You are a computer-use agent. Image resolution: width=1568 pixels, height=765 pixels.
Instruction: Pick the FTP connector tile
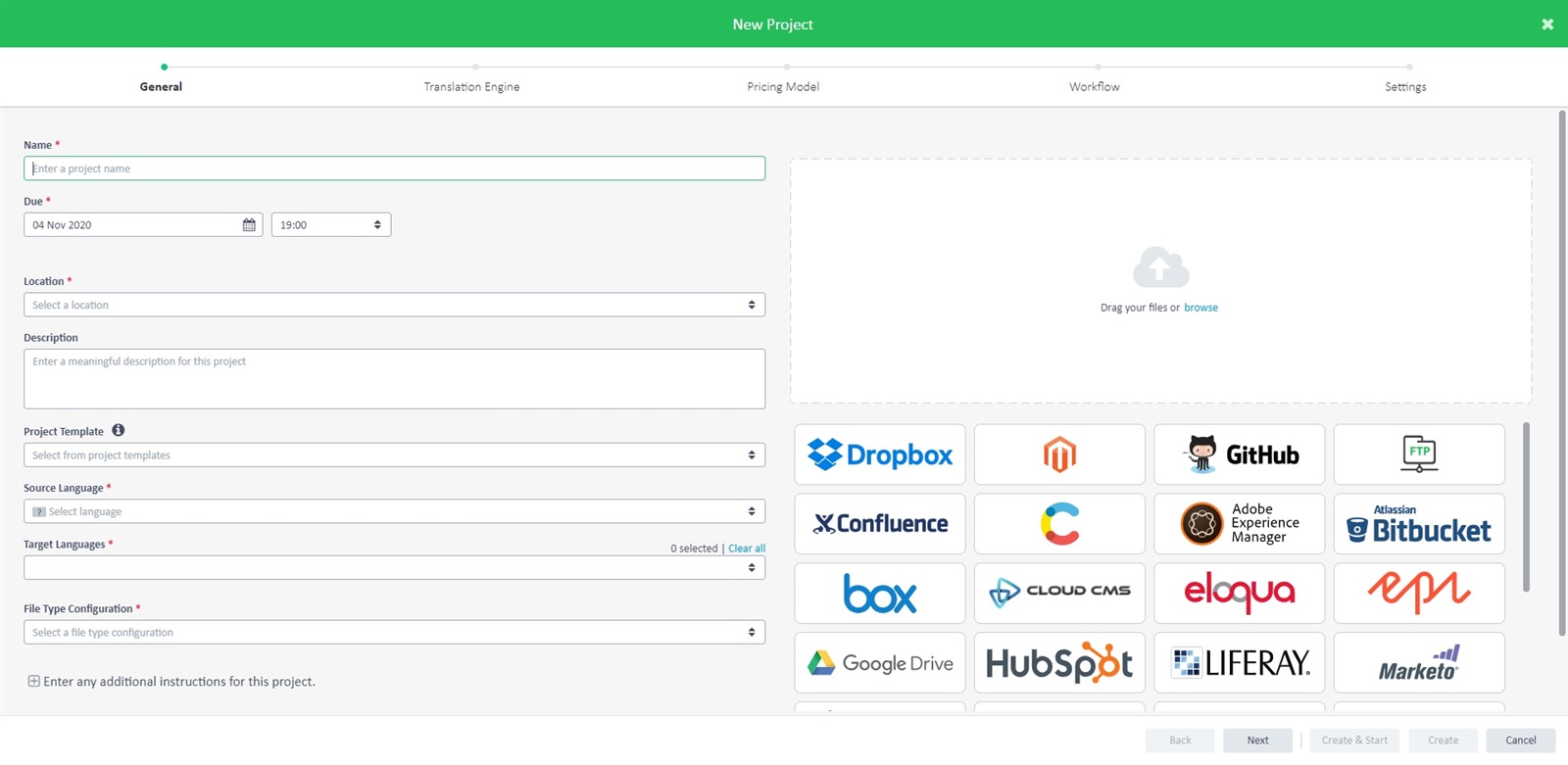(x=1419, y=454)
